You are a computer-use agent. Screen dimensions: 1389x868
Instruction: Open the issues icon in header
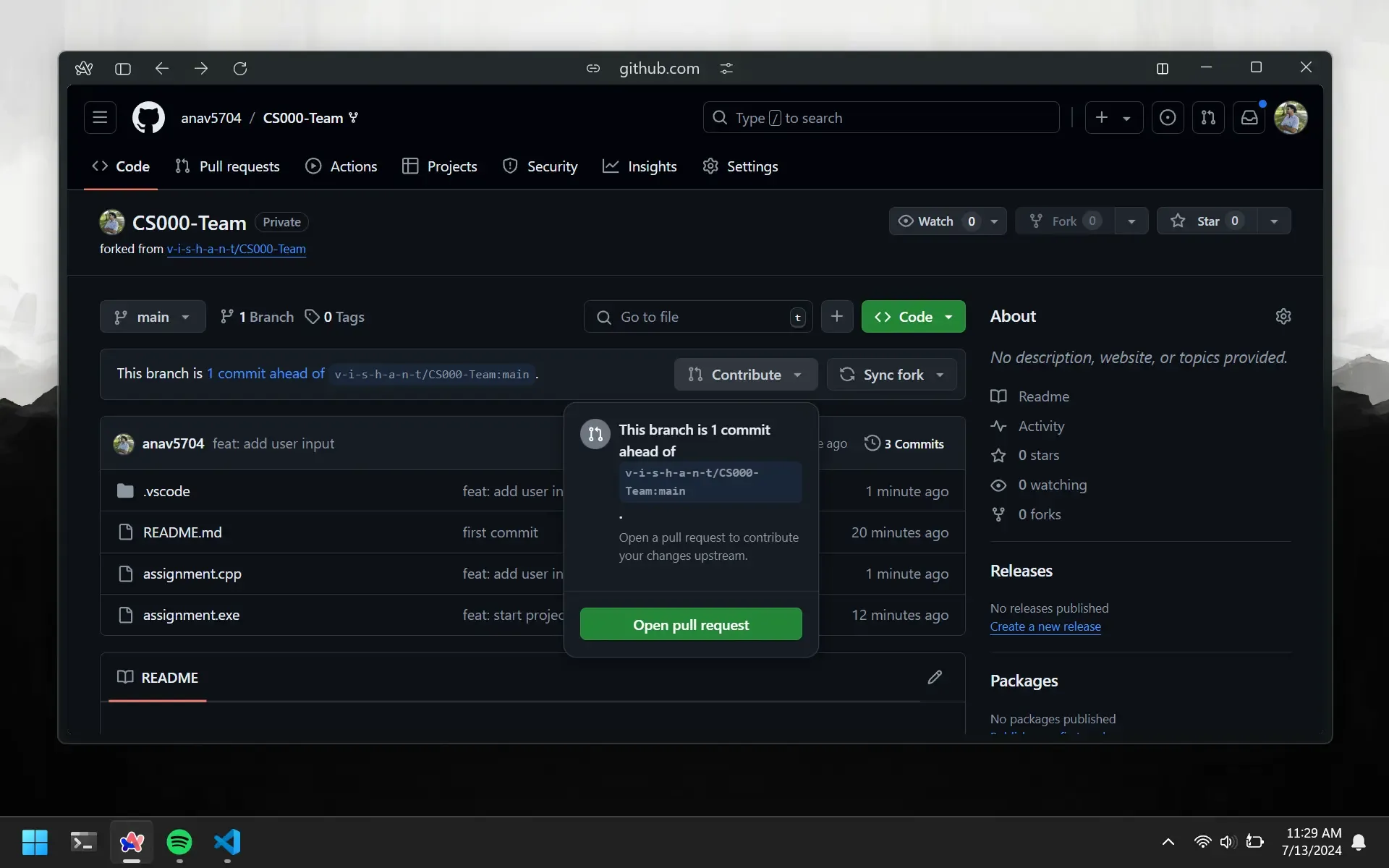1167,118
